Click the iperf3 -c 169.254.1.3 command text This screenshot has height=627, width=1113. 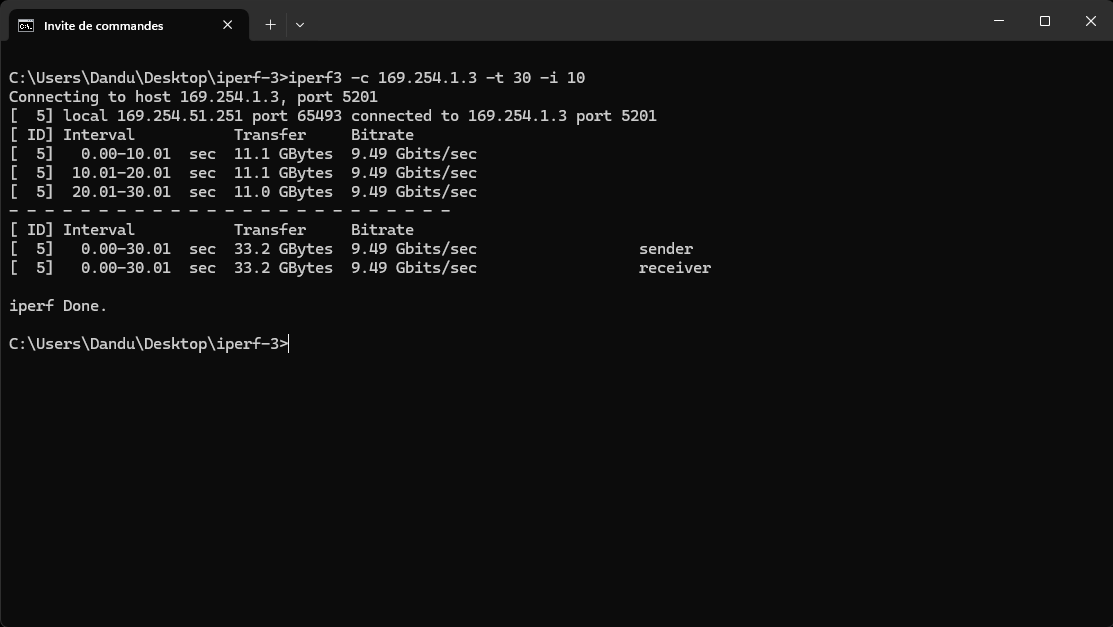(437, 77)
